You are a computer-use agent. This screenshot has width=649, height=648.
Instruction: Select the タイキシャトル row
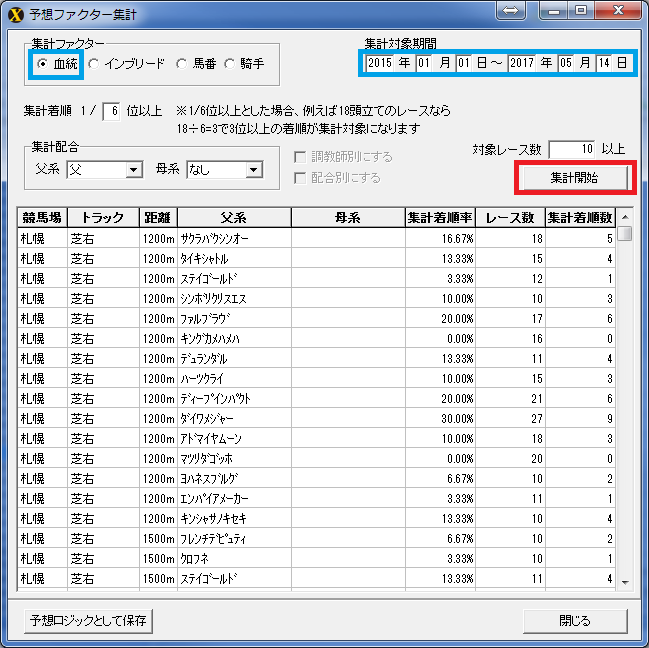coord(316,259)
